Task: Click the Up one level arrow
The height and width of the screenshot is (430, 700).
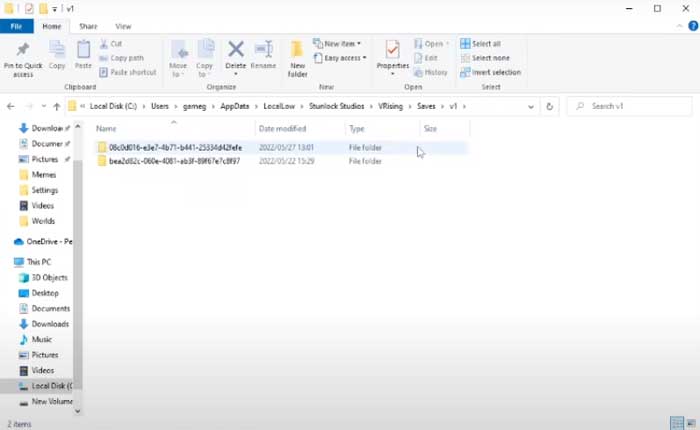Action: (x=56, y=106)
